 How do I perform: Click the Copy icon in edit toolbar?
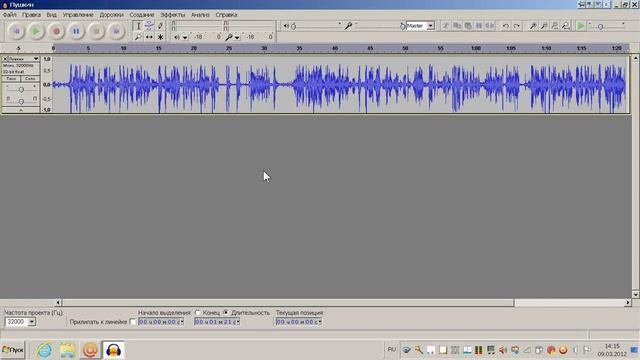click(457, 26)
